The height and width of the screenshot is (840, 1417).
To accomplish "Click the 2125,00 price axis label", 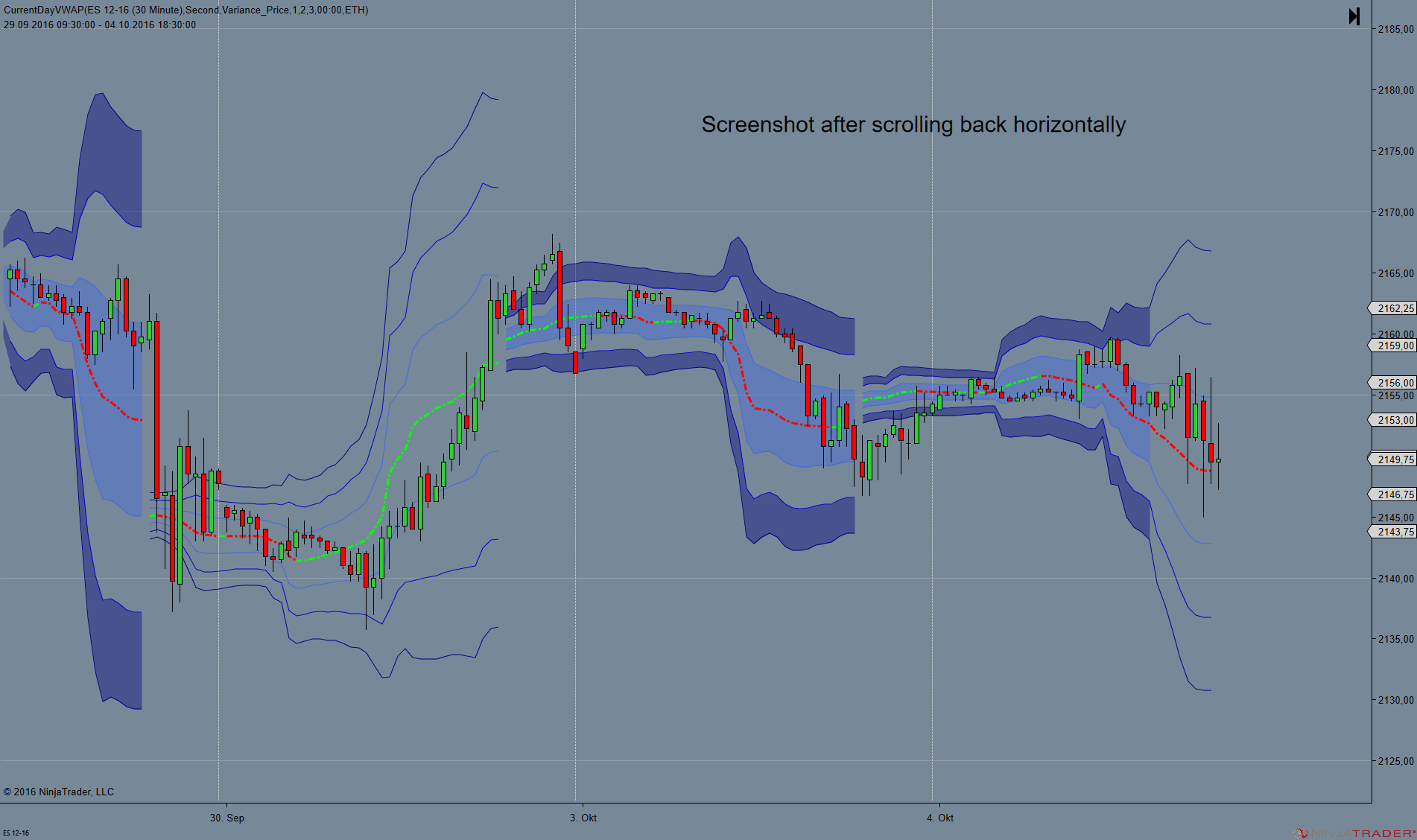I will point(1395,761).
